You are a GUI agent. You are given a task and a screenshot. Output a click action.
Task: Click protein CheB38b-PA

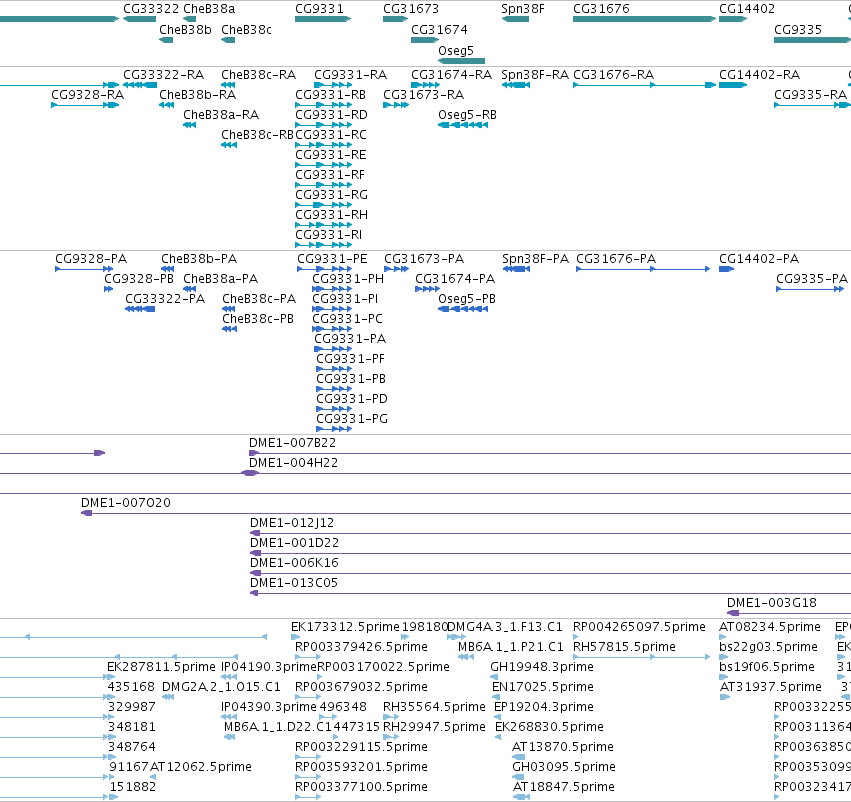(x=199, y=259)
